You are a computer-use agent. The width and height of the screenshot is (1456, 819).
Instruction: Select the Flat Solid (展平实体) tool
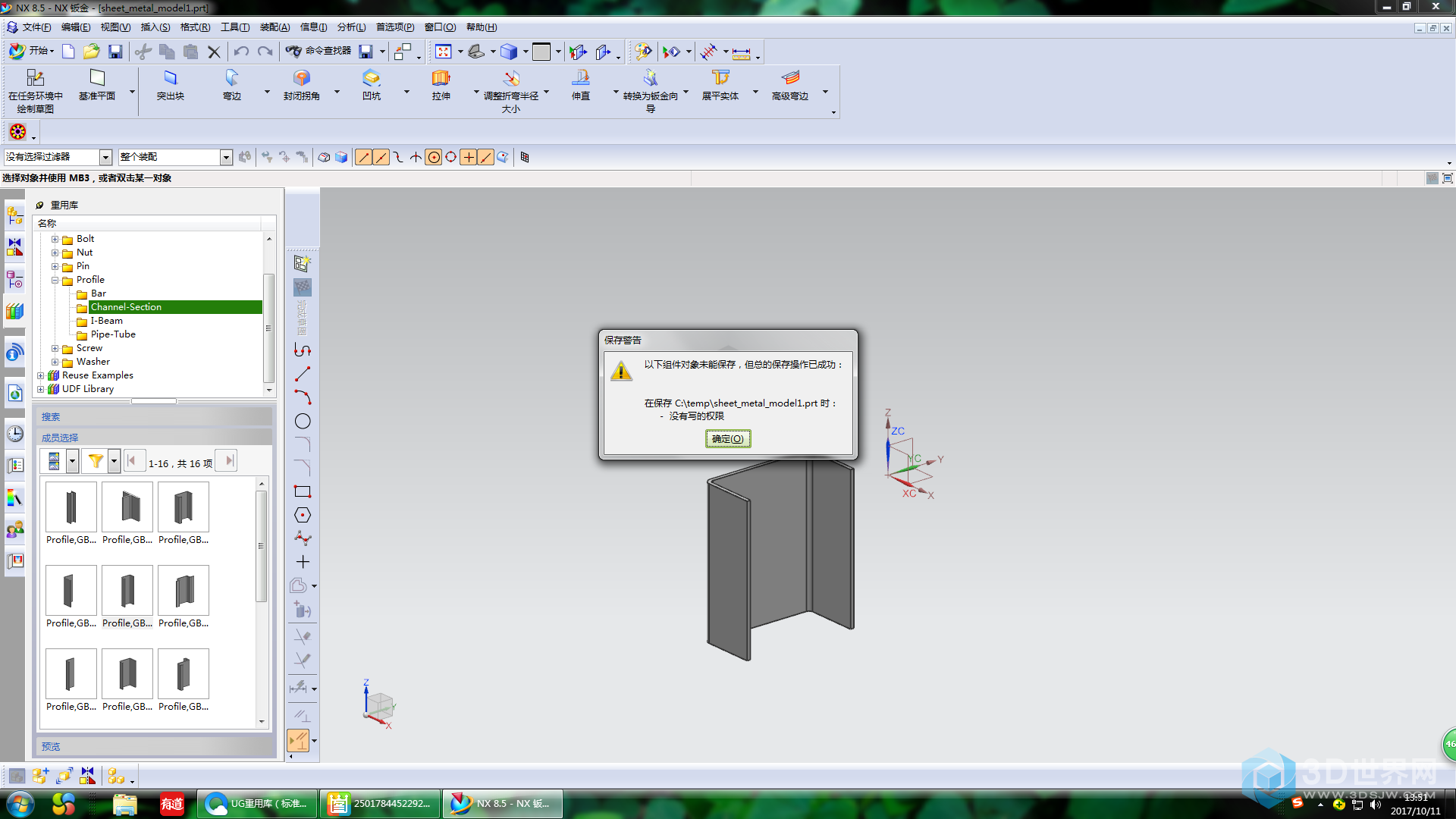720,85
